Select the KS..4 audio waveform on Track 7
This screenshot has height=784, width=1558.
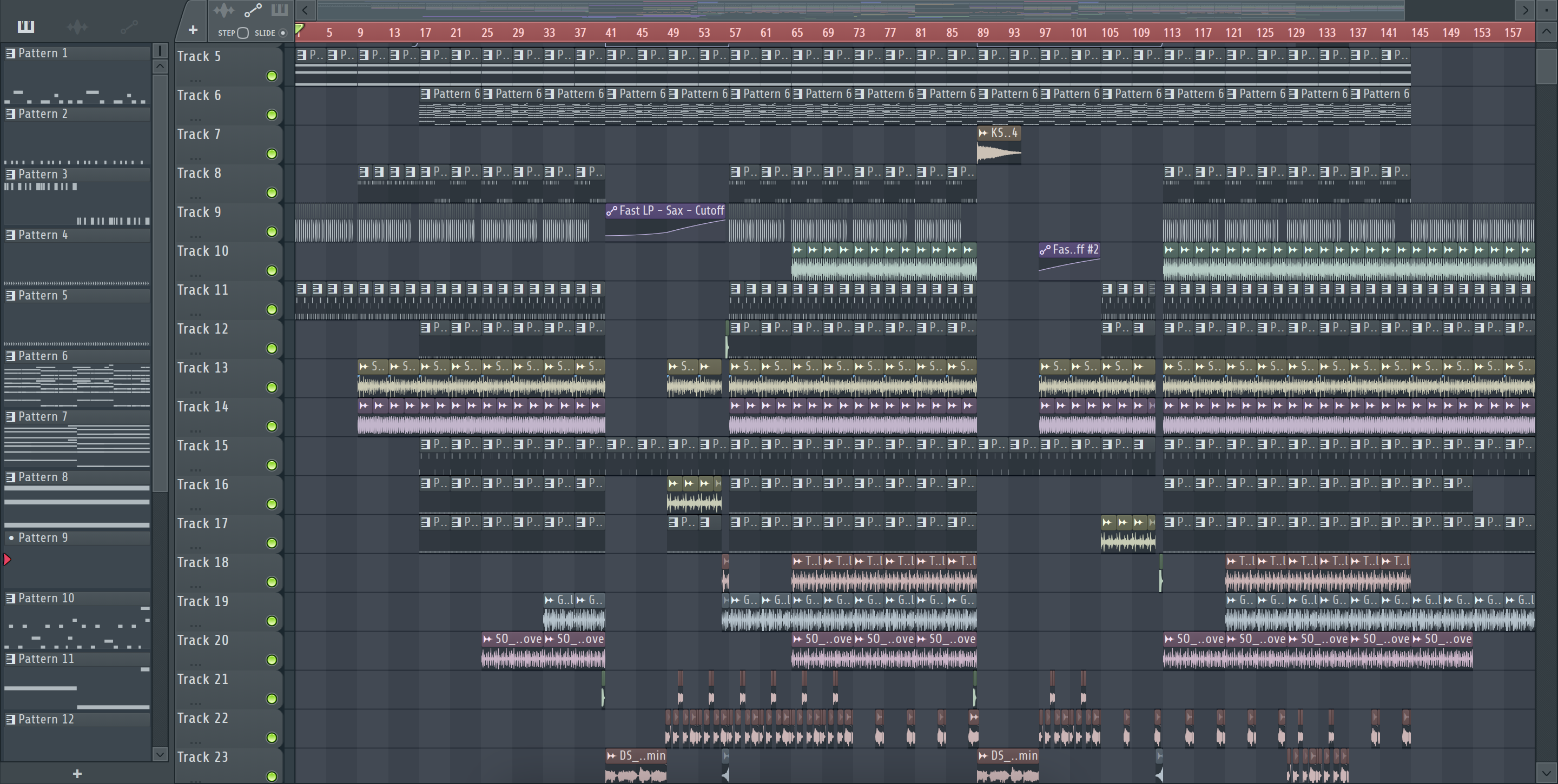999,152
